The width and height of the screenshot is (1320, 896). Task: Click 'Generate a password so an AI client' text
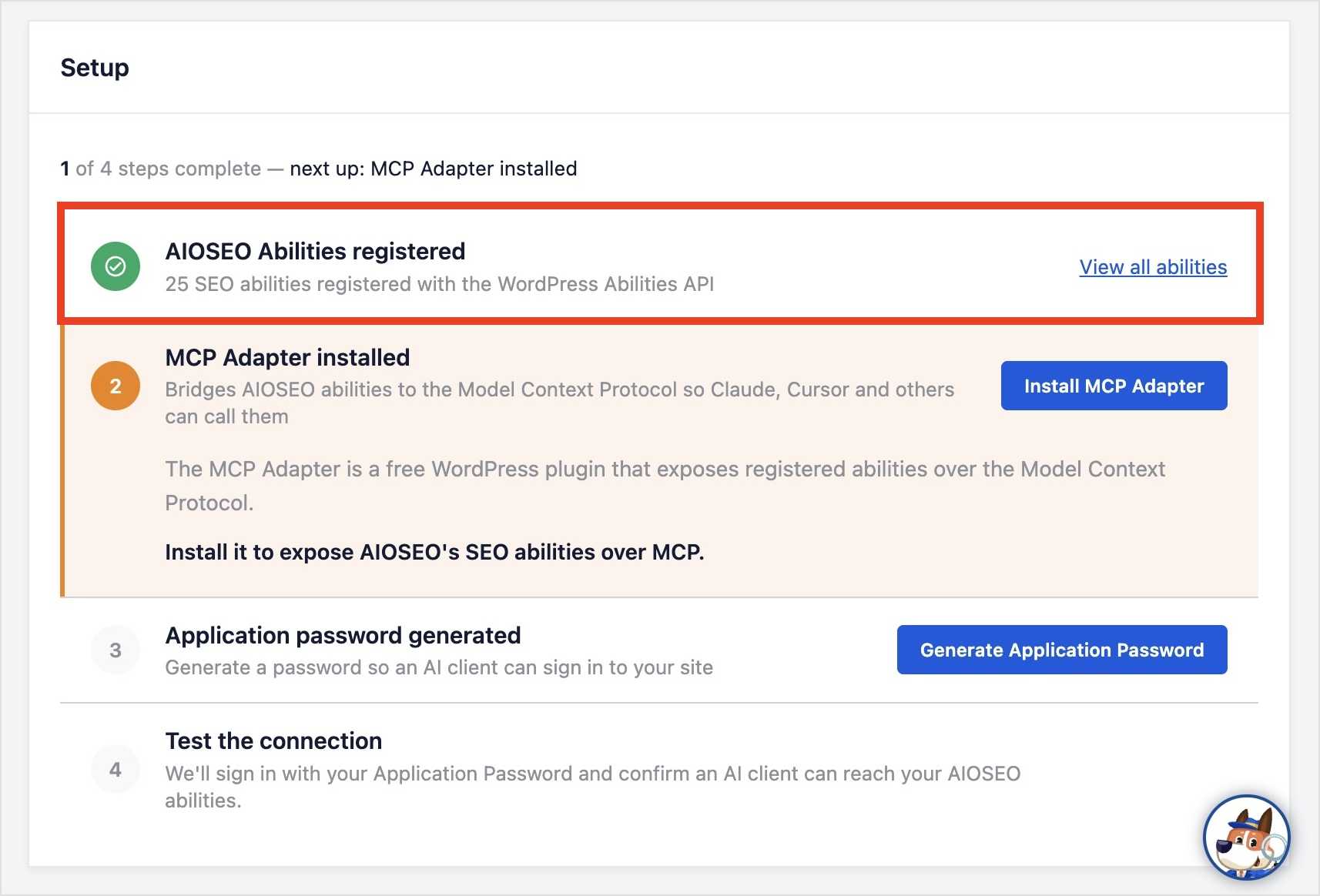(x=439, y=667)
